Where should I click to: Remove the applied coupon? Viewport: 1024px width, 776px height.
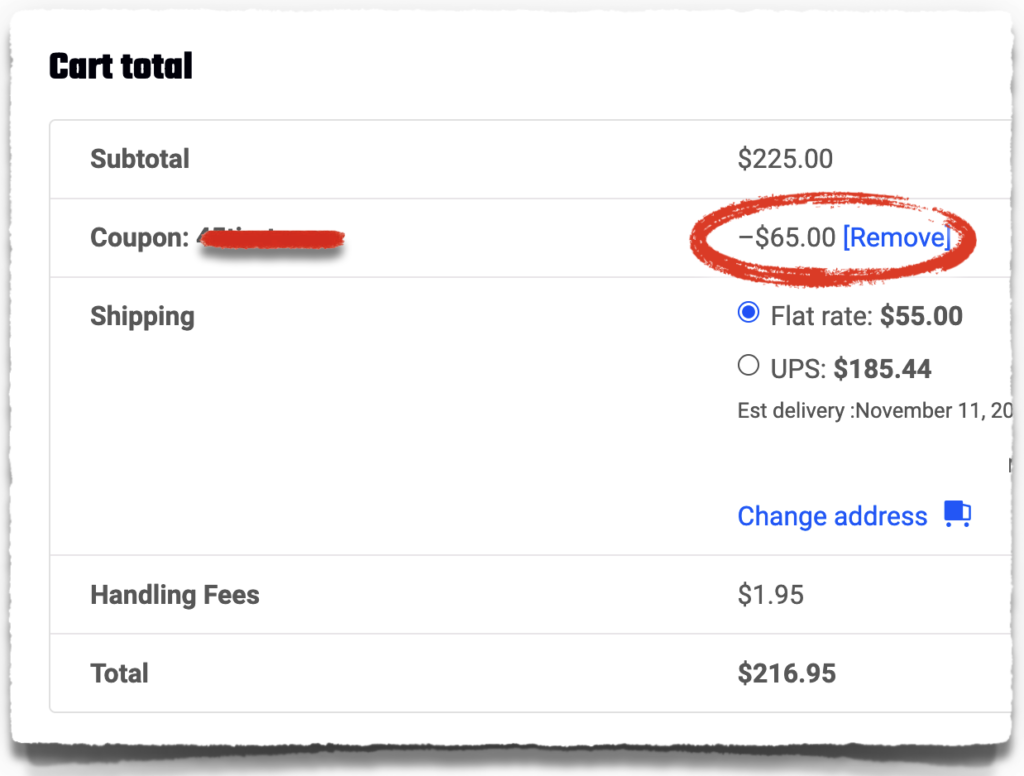coord(897,237)
